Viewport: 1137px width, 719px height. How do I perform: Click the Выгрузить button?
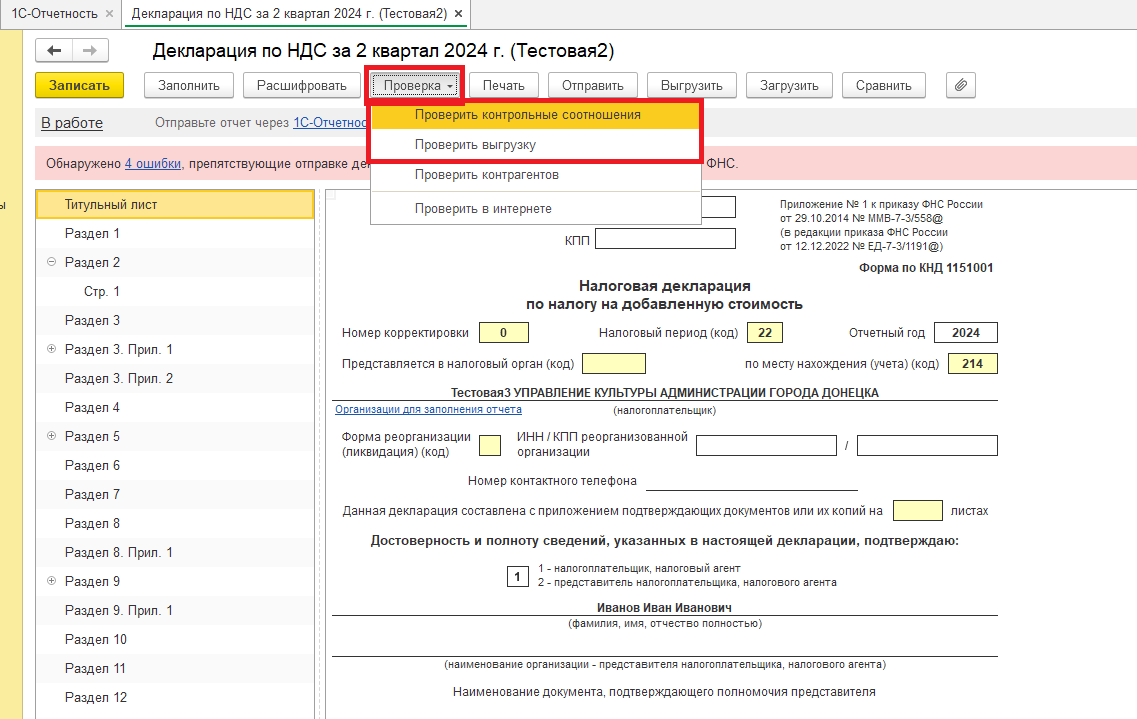tap(692, 86)
